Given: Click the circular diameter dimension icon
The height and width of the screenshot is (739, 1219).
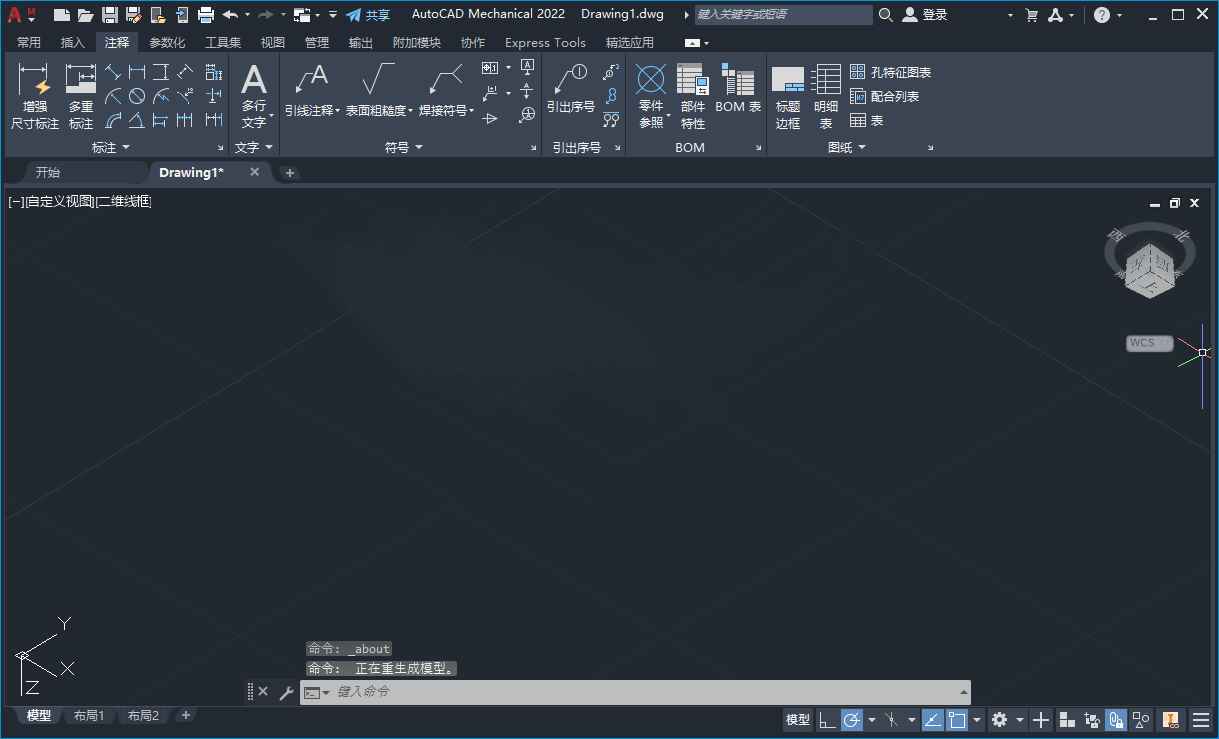Looking at the screenshot, I should 137,96.
